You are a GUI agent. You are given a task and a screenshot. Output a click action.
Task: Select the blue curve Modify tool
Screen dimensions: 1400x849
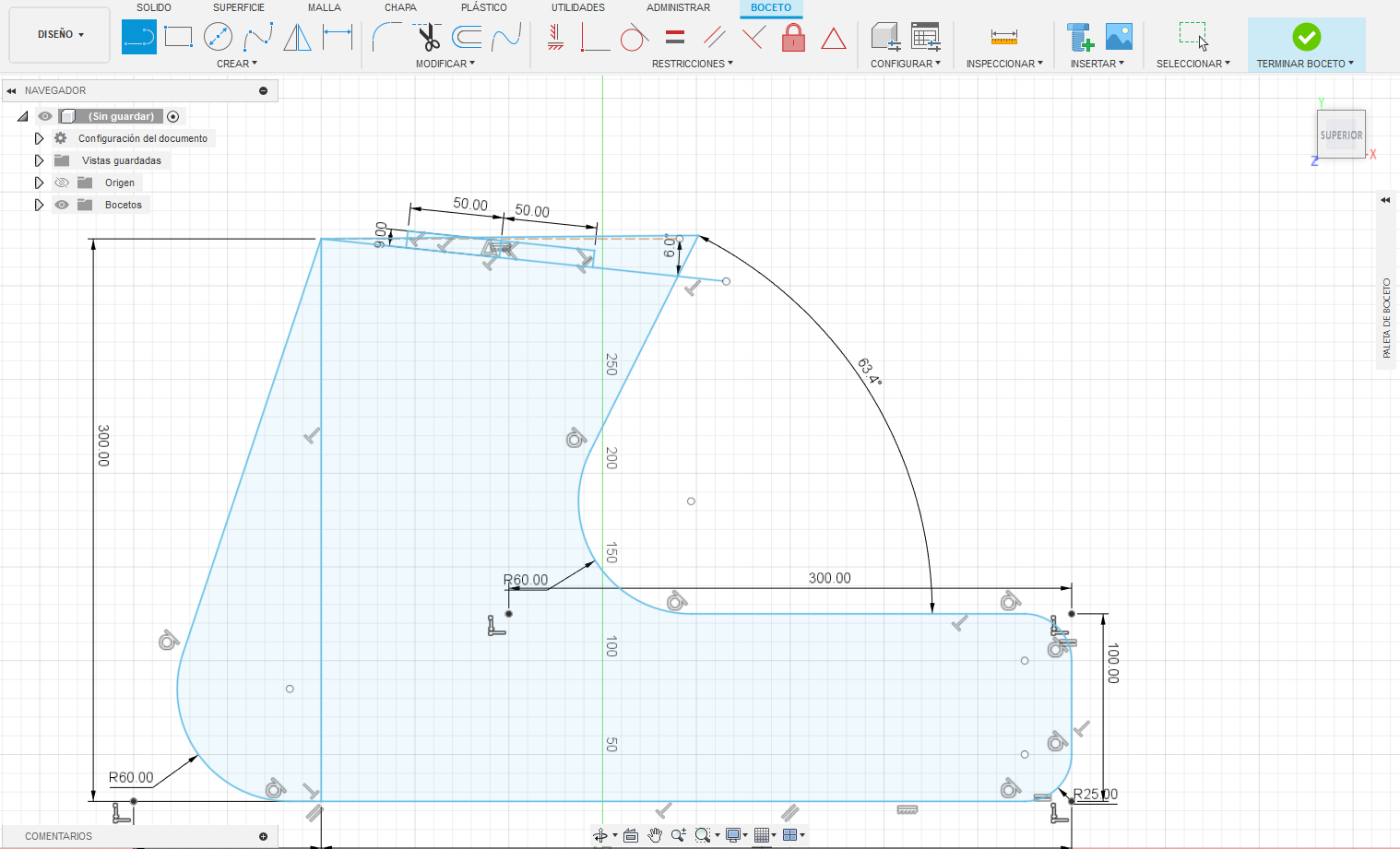pos(506,37)
